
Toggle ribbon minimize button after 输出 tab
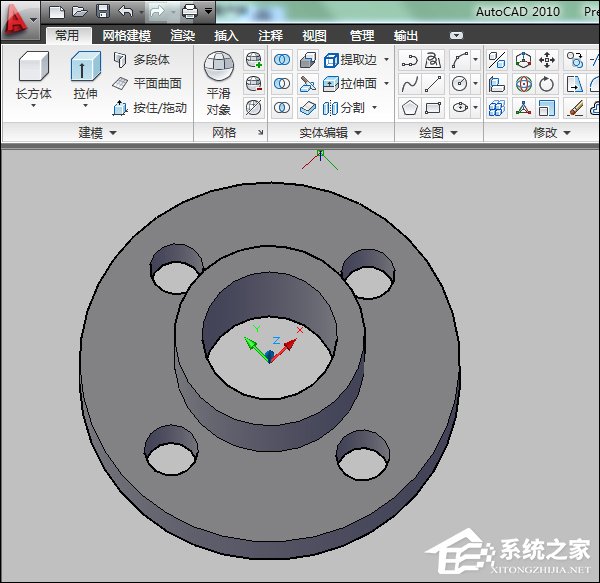click(456, 36)
